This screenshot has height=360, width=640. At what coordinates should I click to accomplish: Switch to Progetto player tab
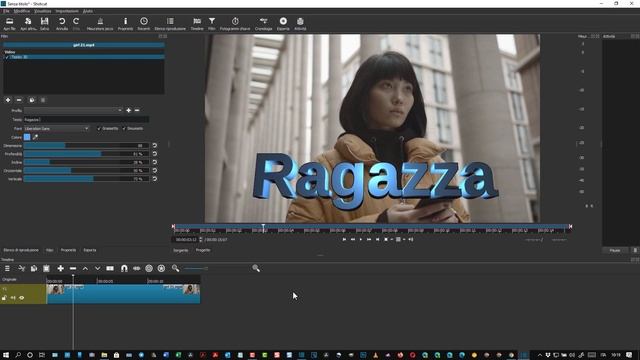(x=203, y=250)
